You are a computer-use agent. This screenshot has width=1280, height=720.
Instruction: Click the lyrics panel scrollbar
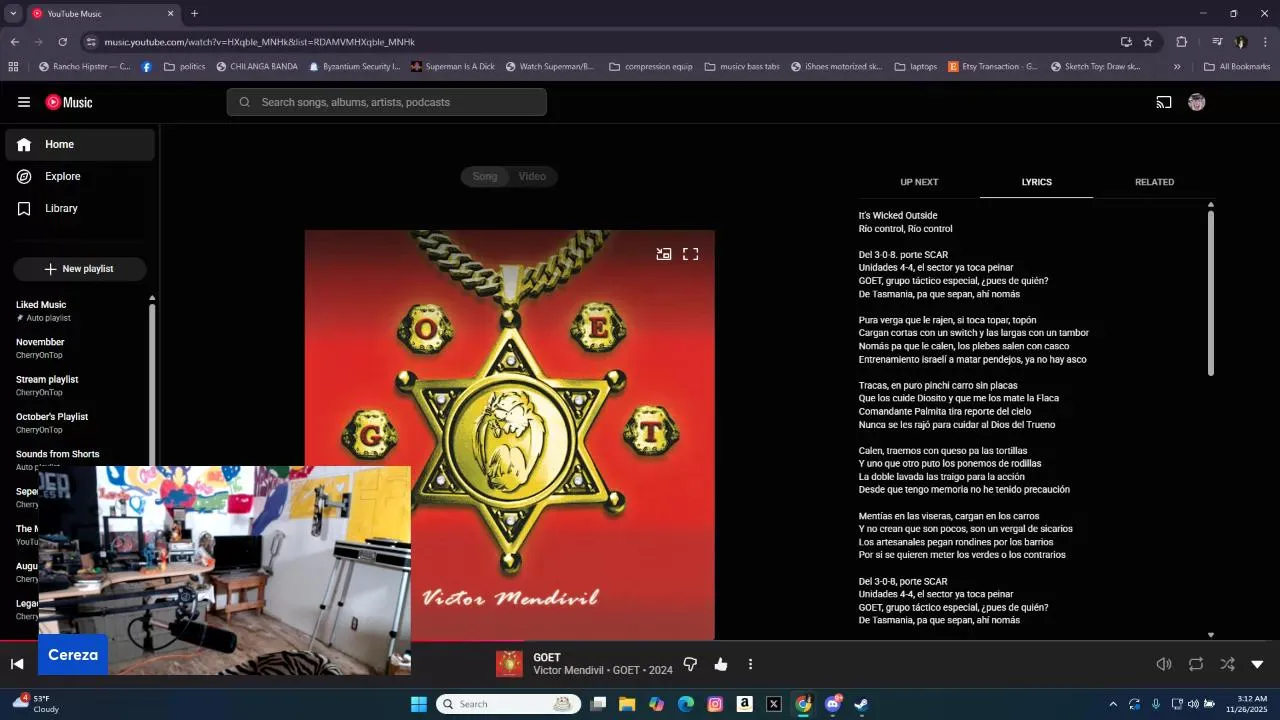[1211, 293]
